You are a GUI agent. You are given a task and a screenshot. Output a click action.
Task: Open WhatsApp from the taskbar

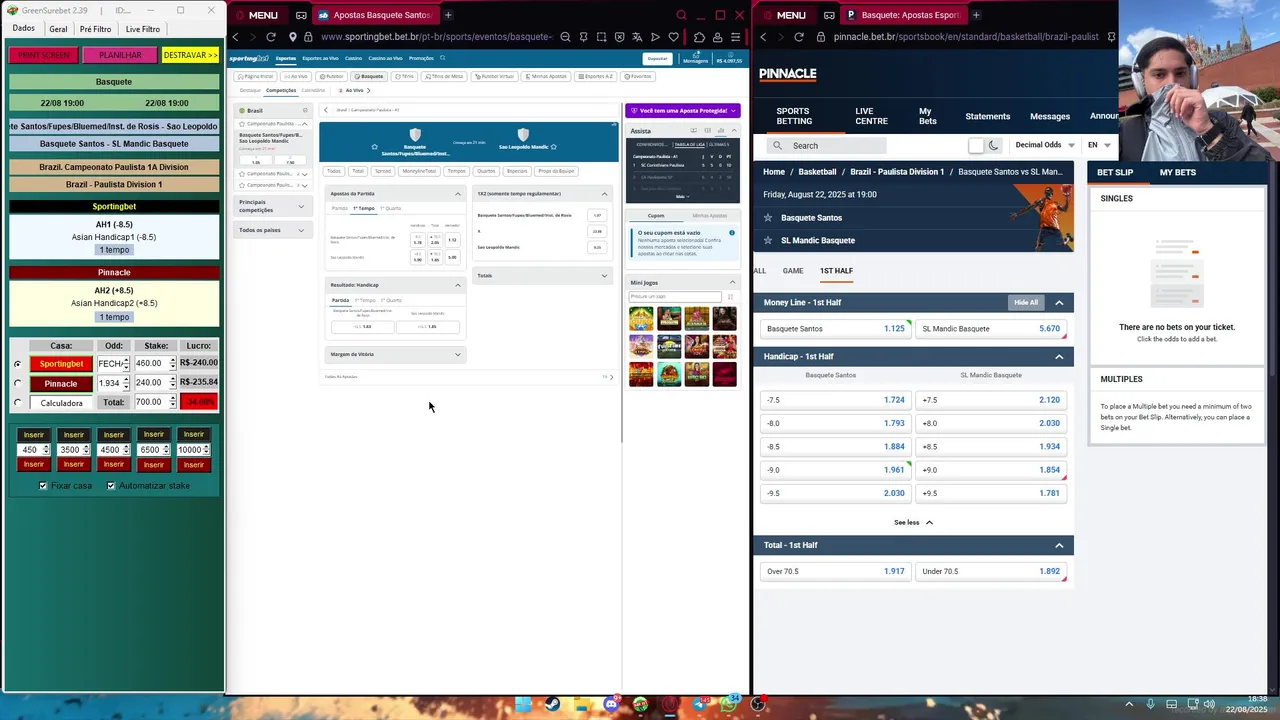pos(729,705)
